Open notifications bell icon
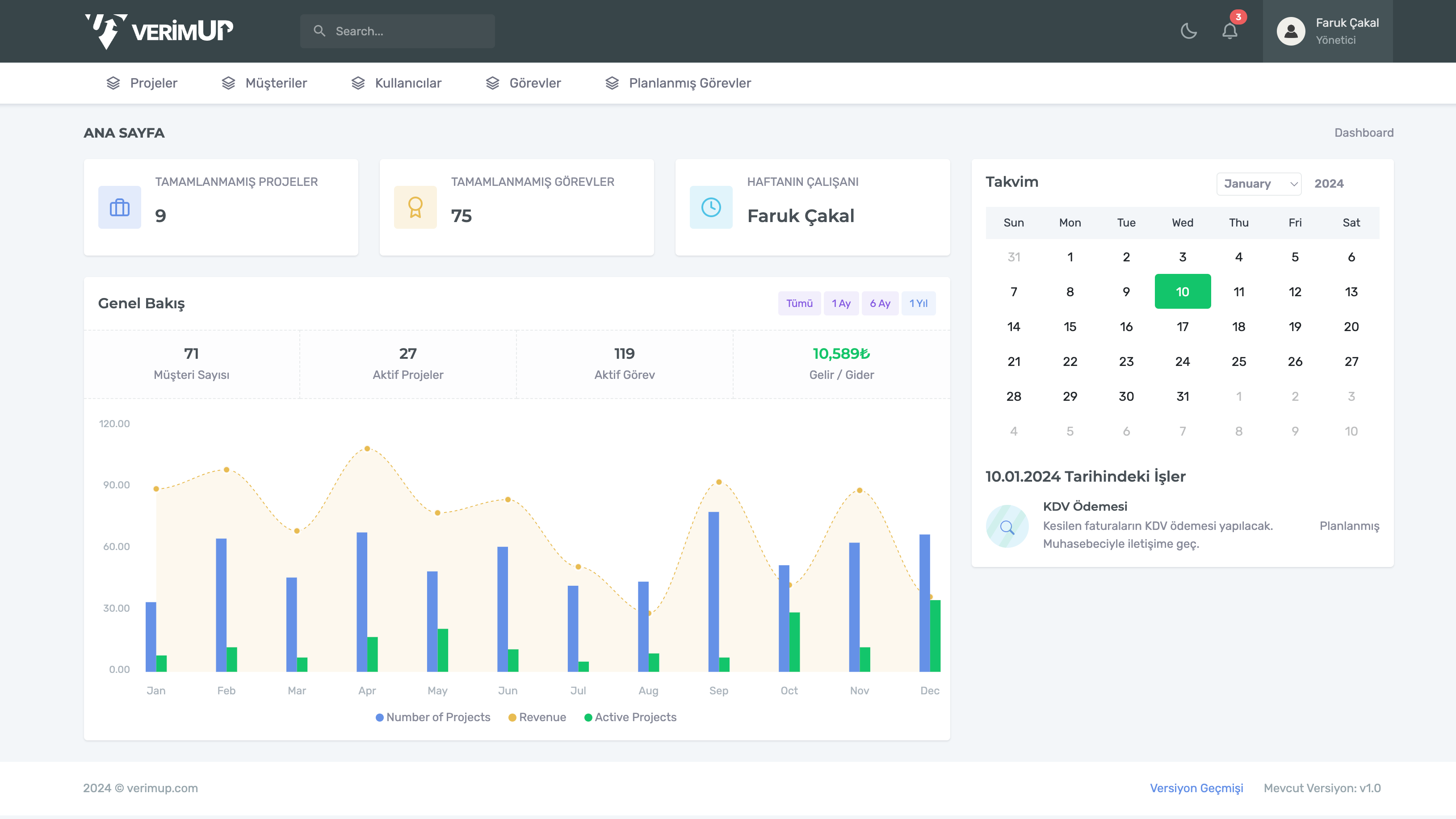 coord(1229,31)
